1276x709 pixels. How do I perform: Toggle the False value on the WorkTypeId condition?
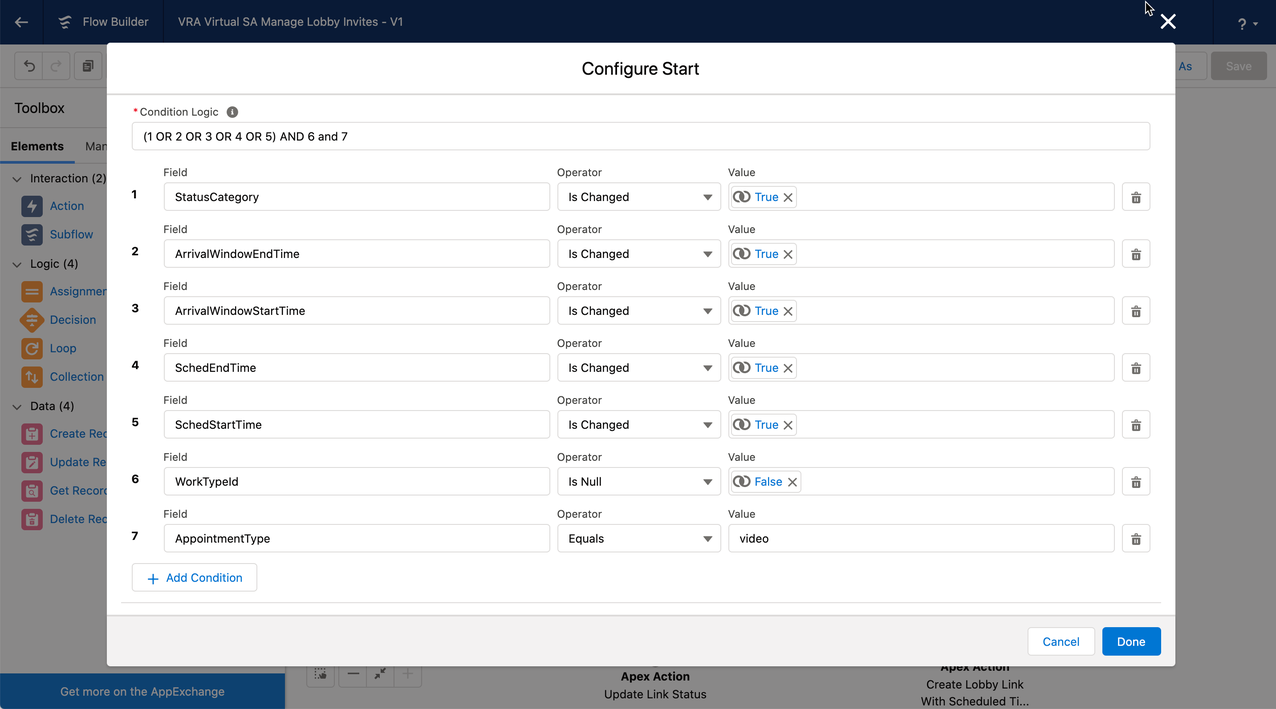point(743,481)
